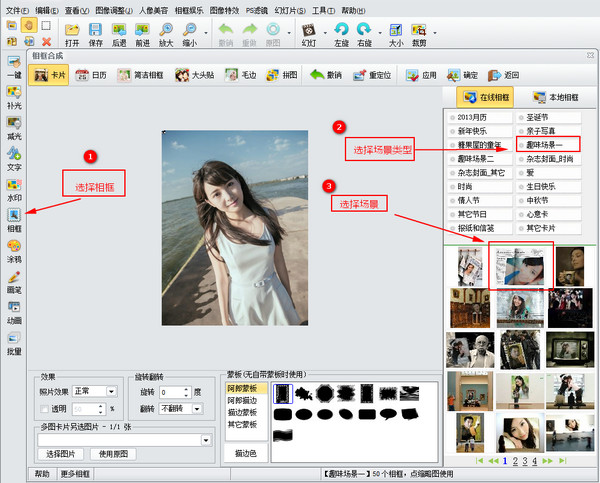
Task: Open the 图像调整 menu
Action: coord(114,11)
